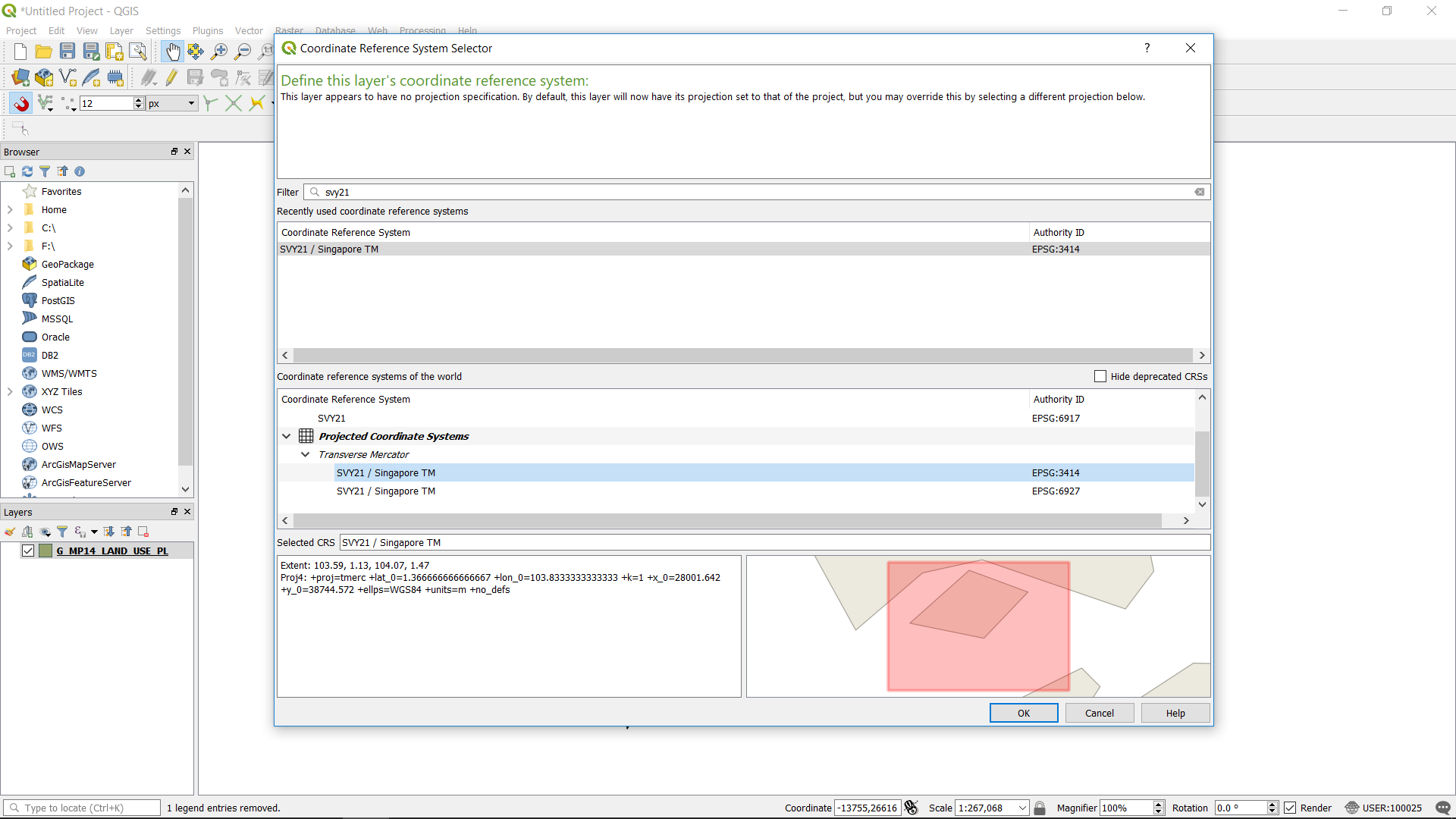Collapse the Transverse Mercator branch

[x=306, y=454]
